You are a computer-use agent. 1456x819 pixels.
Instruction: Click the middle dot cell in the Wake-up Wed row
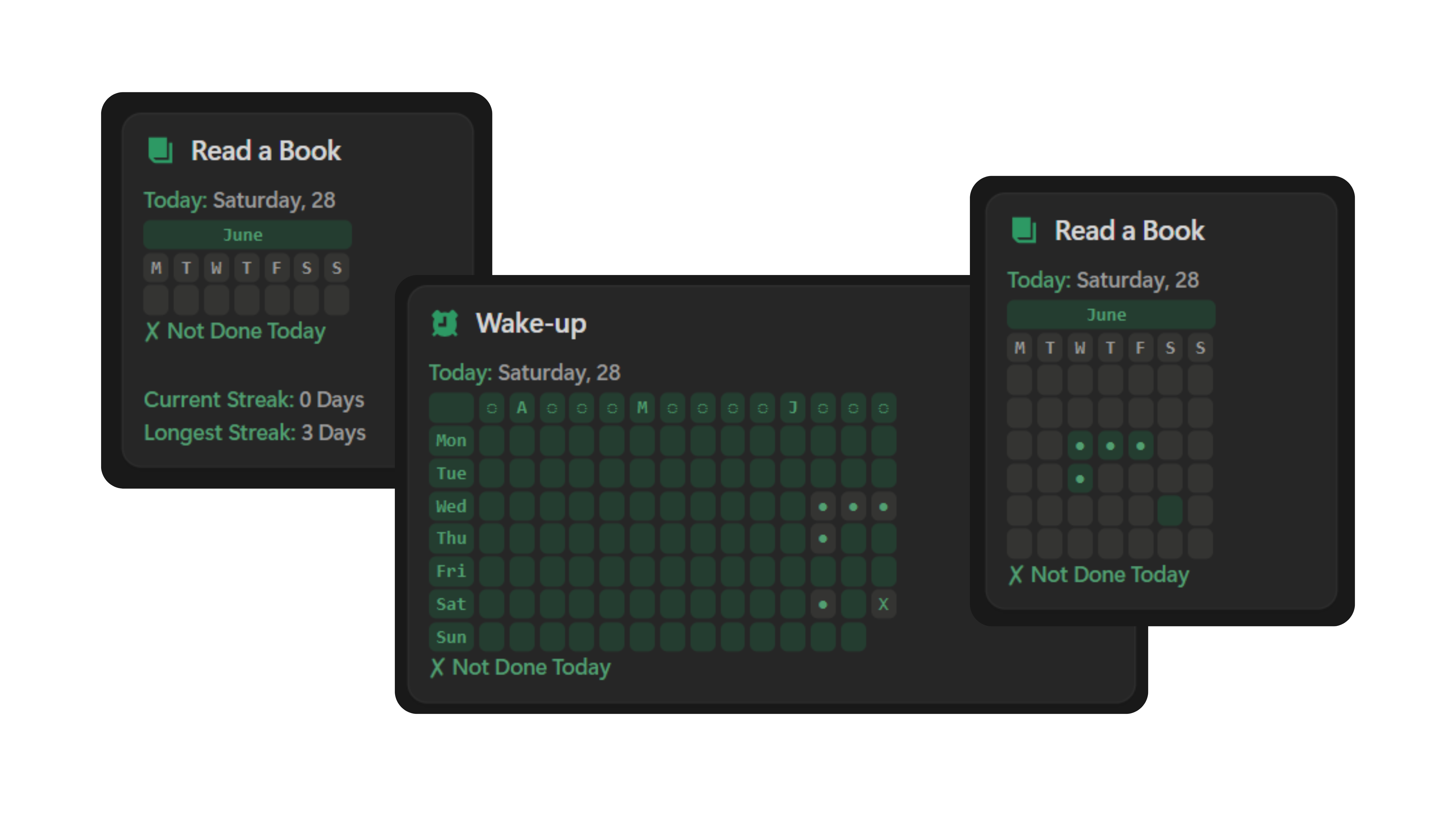(x=853, y=506)
